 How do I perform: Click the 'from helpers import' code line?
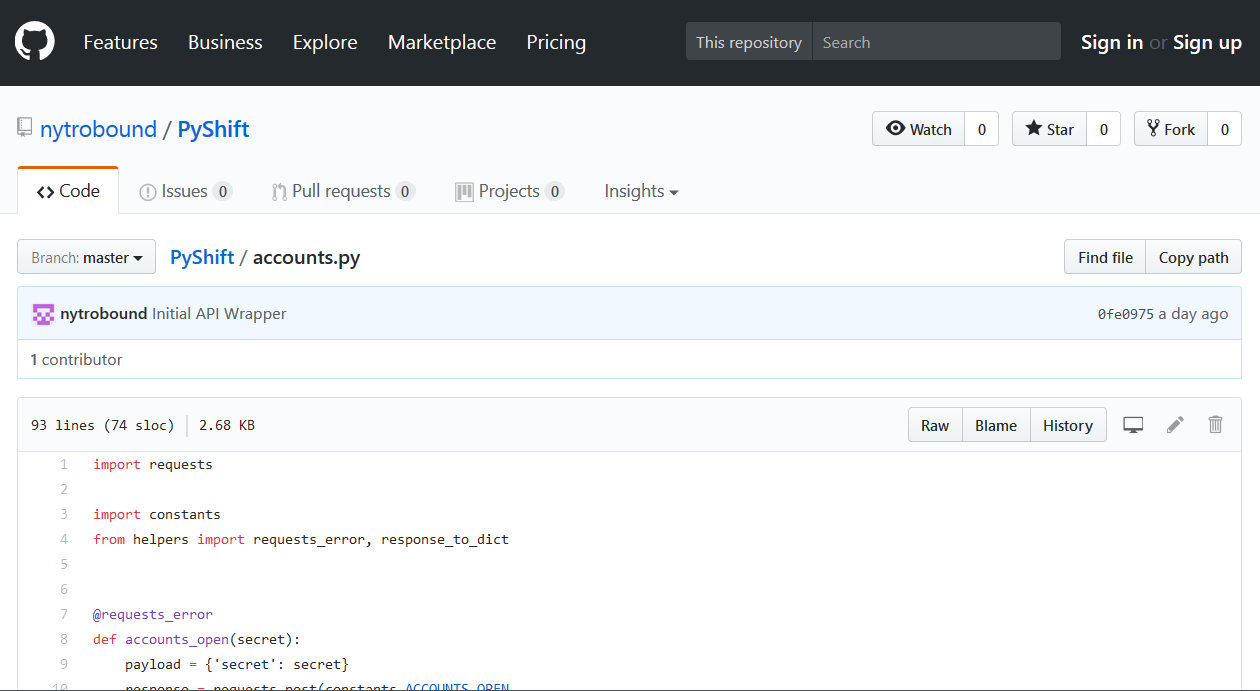[x=301, y=539]
